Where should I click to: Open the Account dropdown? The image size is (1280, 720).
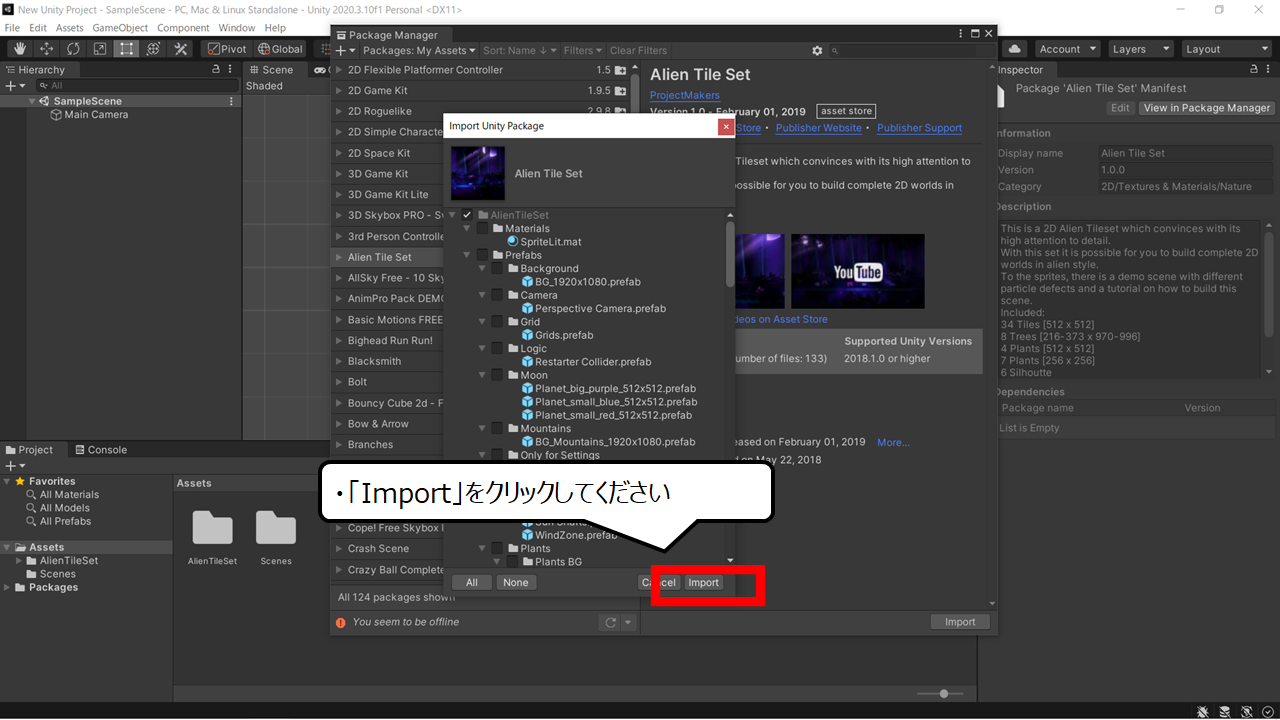coord(1067,49)
